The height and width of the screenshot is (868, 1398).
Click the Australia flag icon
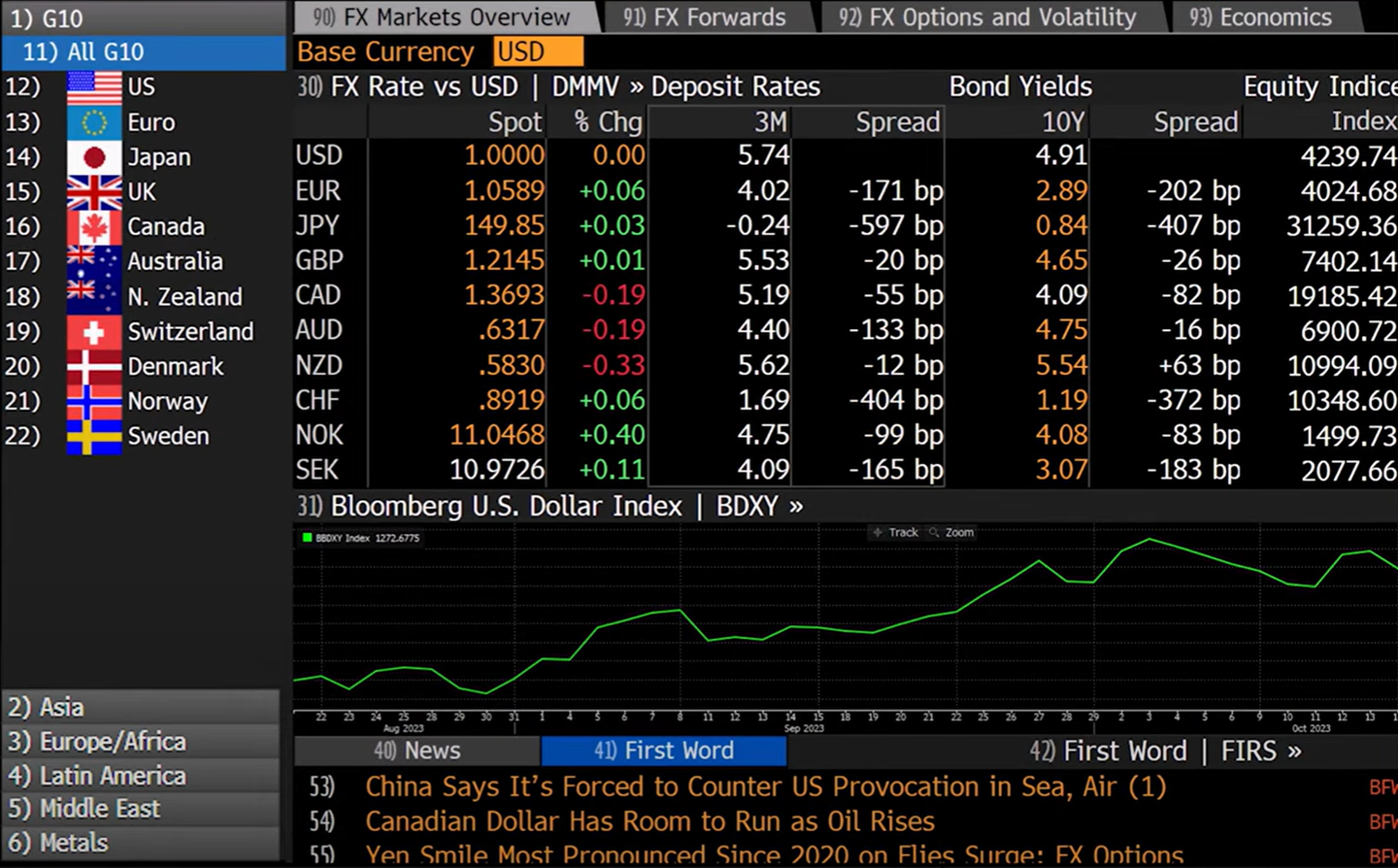coord(94,261)
